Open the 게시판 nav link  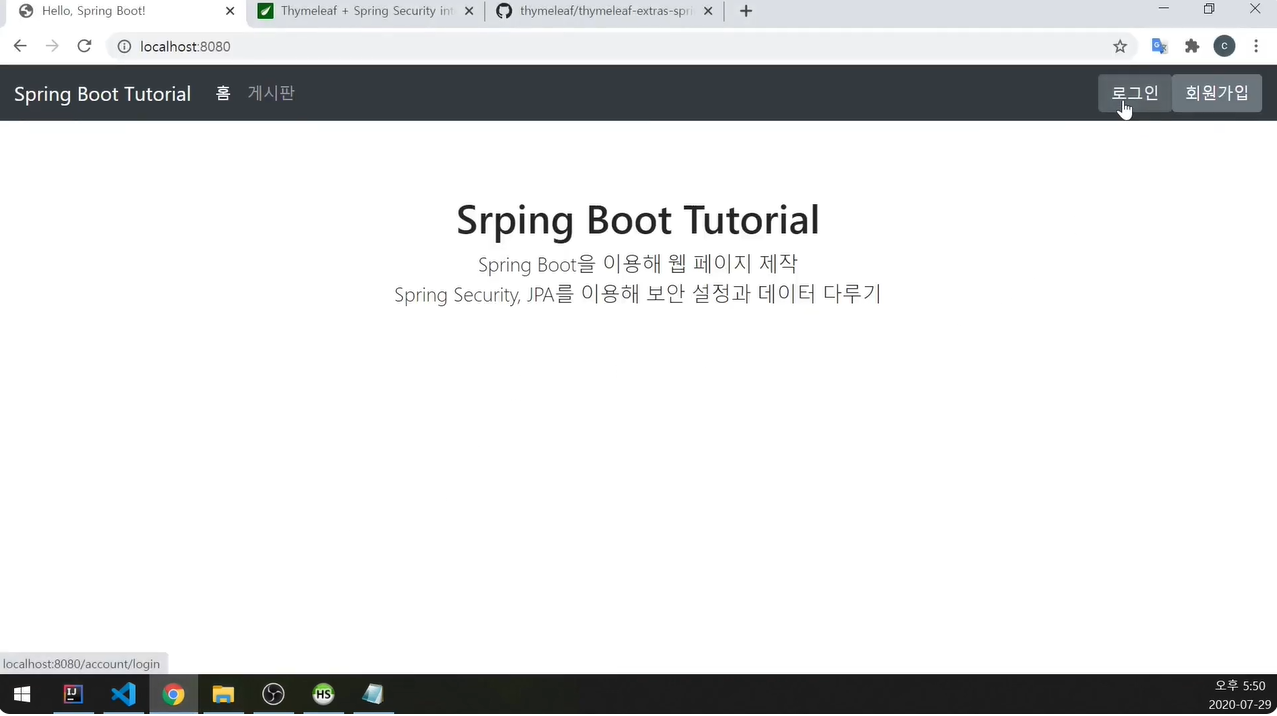[x=271, y=93]
